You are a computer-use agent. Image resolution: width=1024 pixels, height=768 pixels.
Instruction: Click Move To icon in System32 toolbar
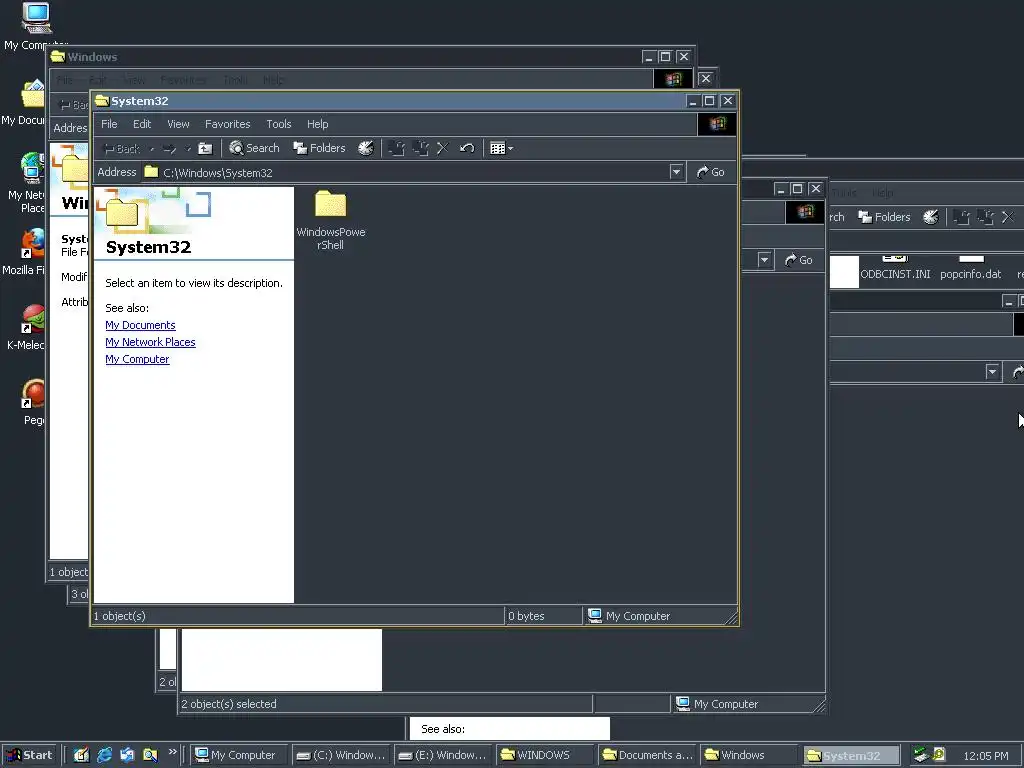396,148
